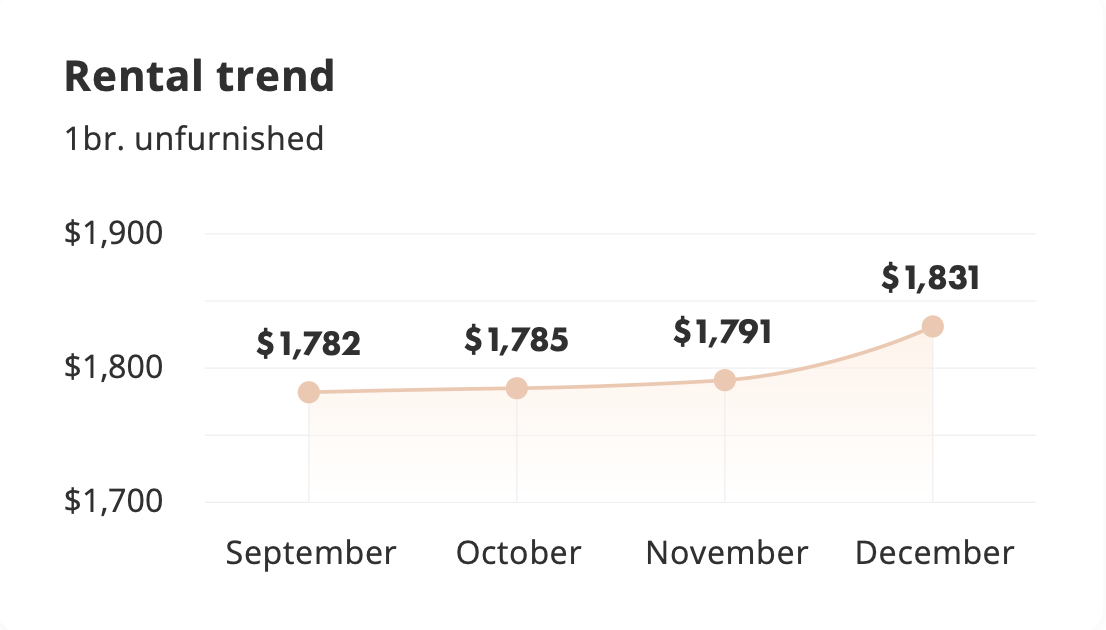Click the October data point marker
Image resolution: width=1106 pixels, height=630 pixels.
pyautogui.click(x=517, y=388)
